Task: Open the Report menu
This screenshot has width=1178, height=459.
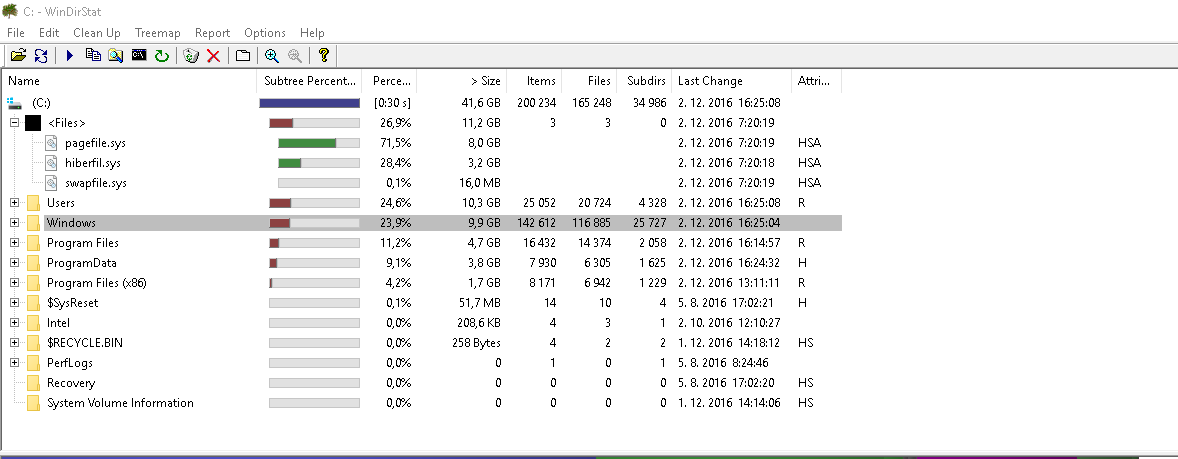Action: [213, 33]
